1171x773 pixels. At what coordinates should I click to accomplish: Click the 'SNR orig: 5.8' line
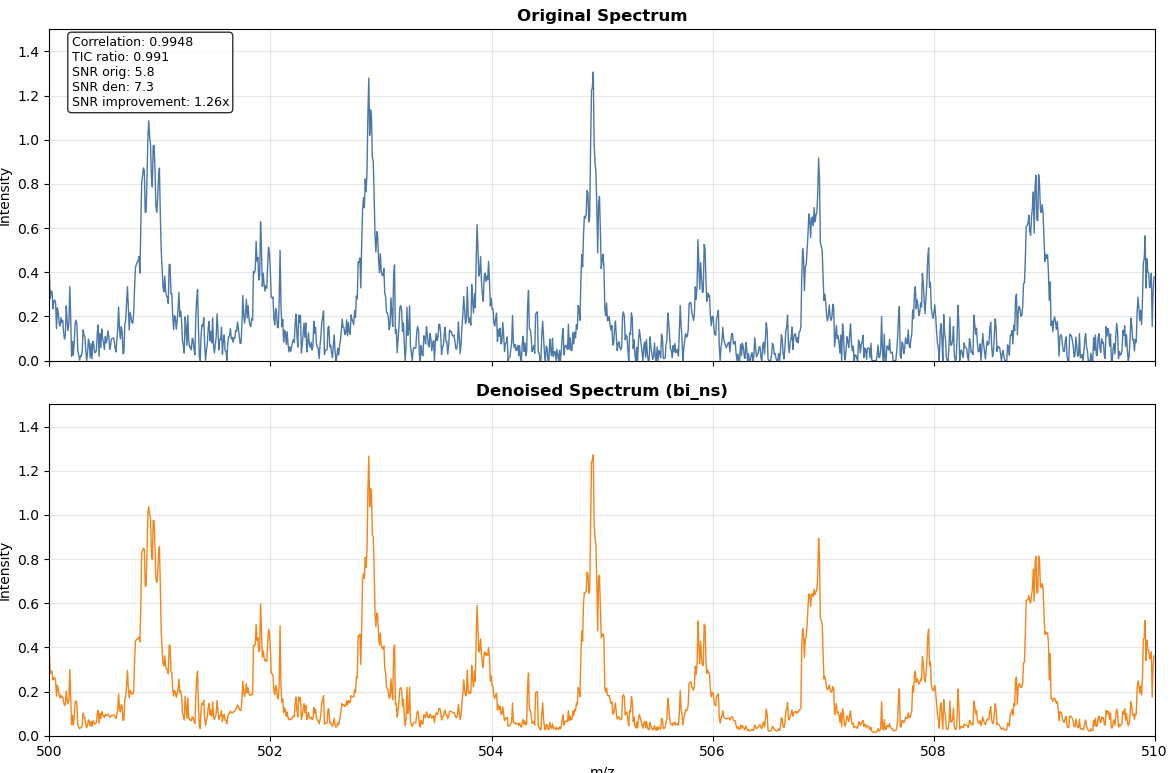(113, 72)
